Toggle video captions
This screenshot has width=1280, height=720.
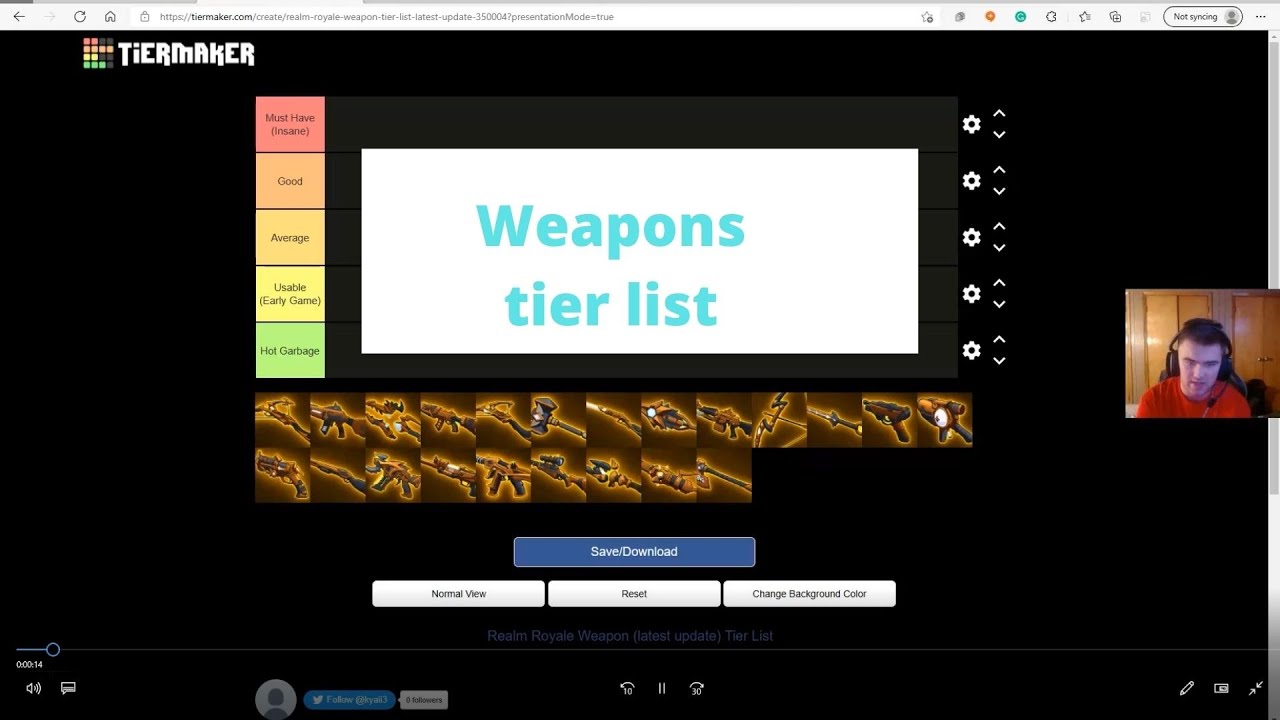[x=68, y=688]
